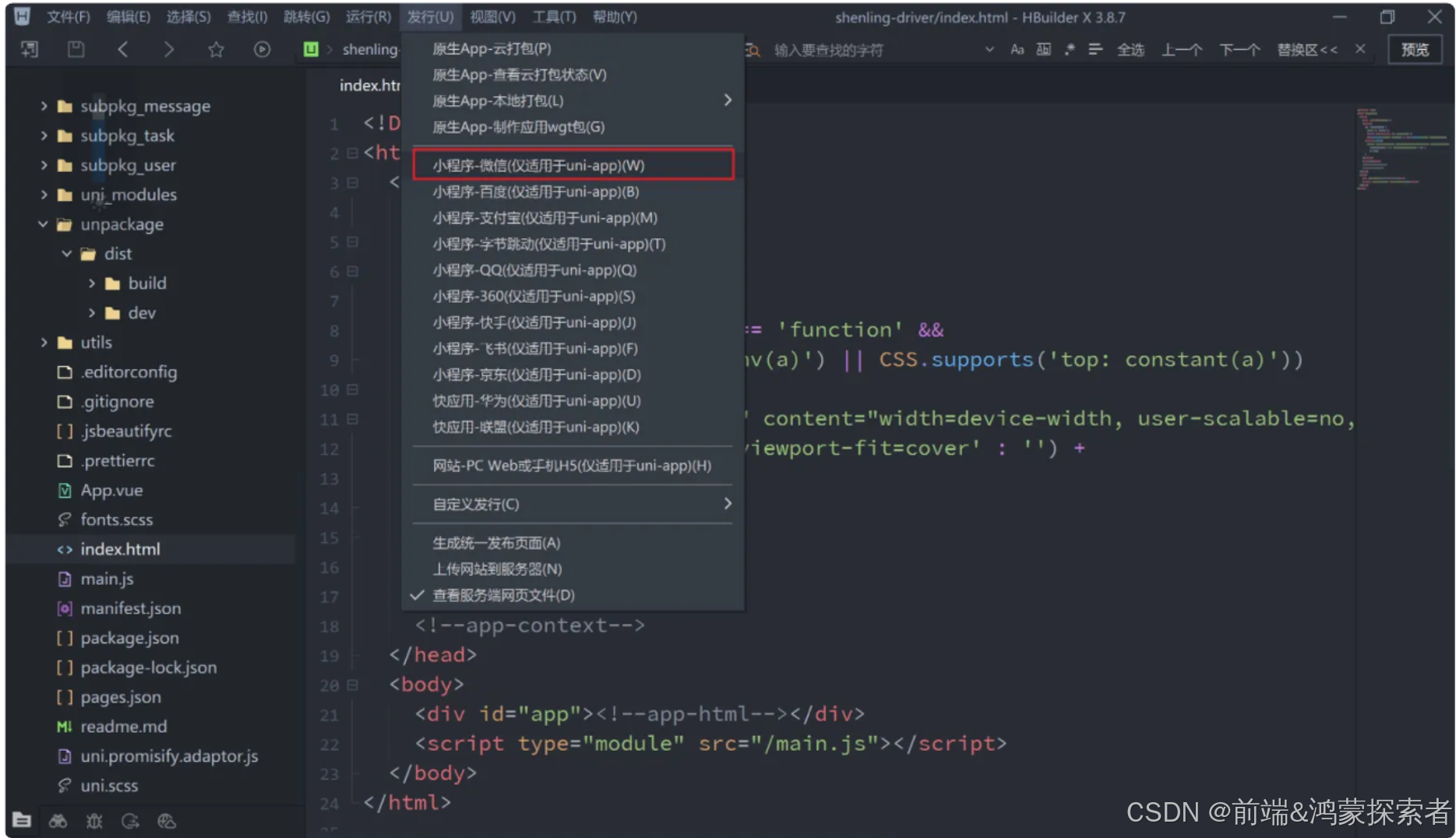Click the HBuilder logo icon in title bar

23,16
